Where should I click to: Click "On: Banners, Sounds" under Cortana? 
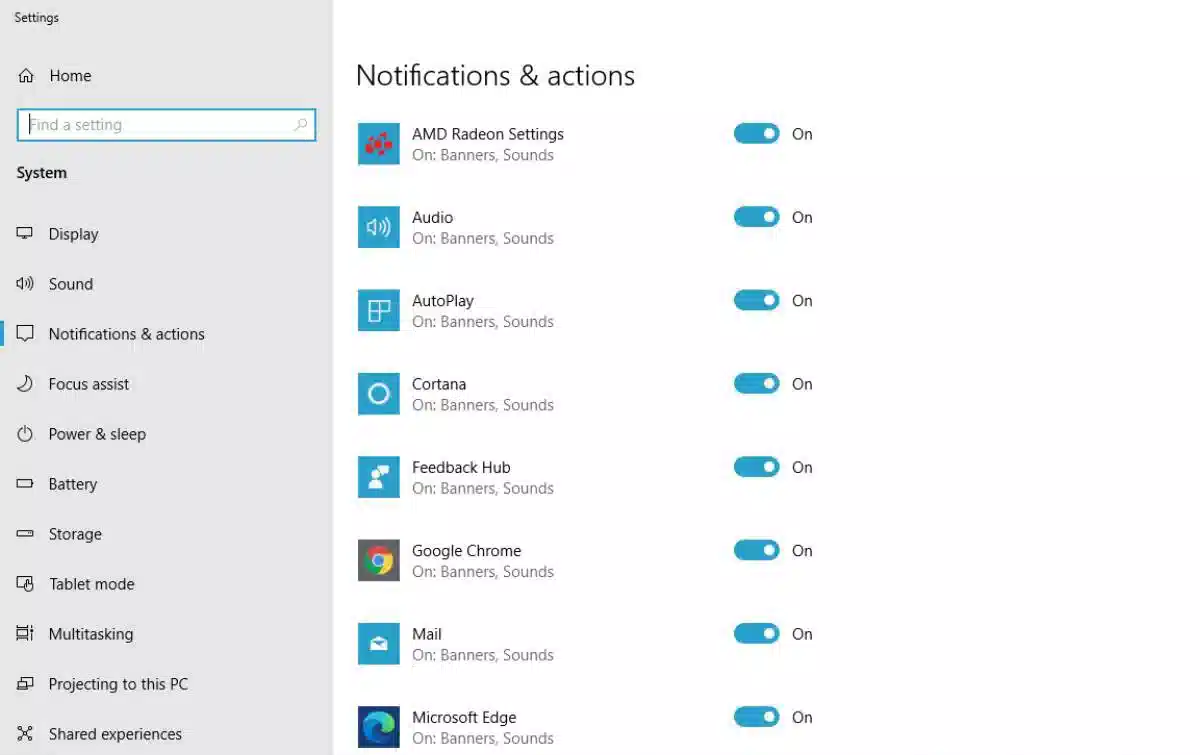483,405
